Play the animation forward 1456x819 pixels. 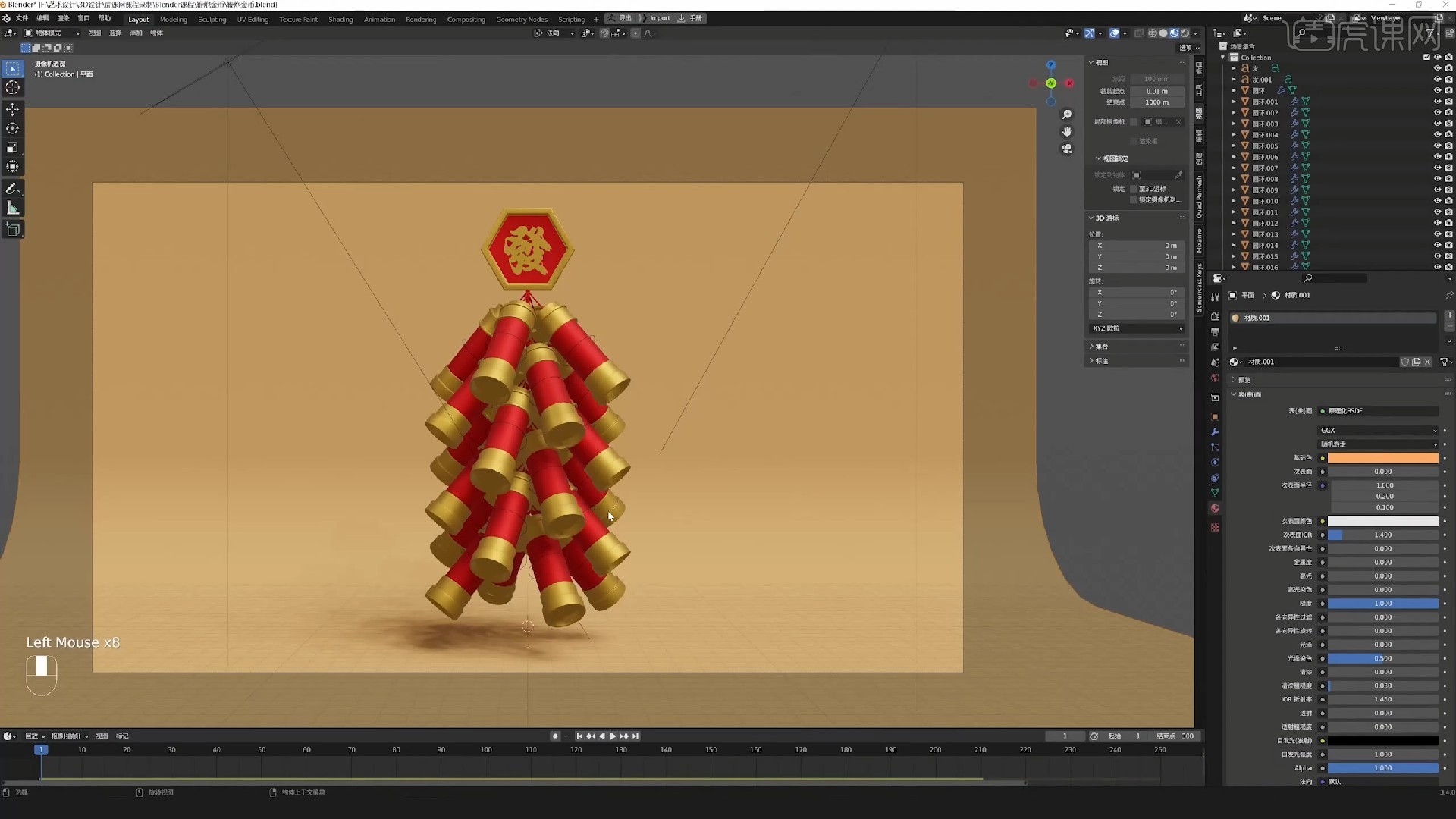point(613,736)
